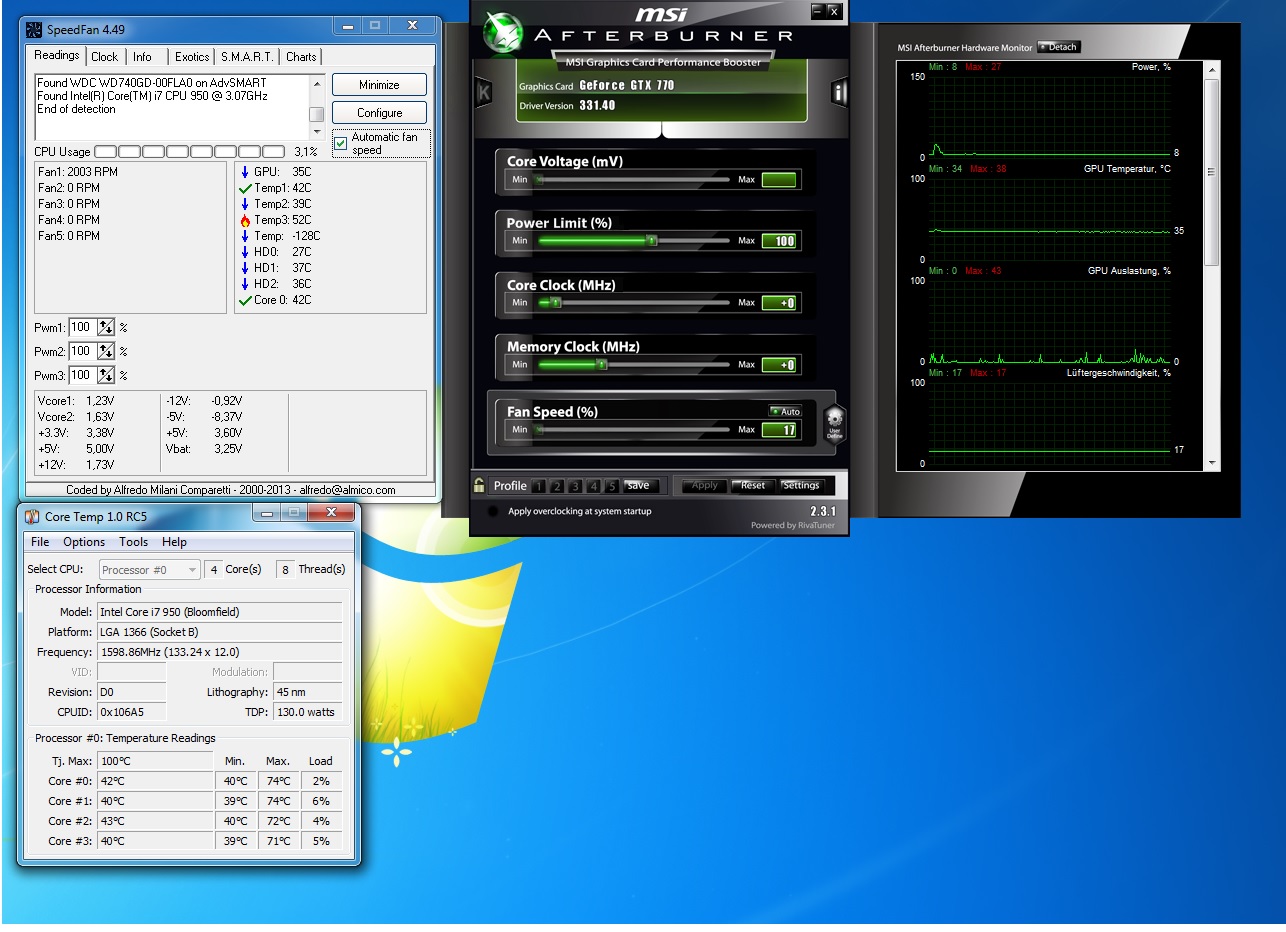Viewport: 1286px width, 932px height.
Task: Click the flame icon beside Temp3
Action: point(245,220)
